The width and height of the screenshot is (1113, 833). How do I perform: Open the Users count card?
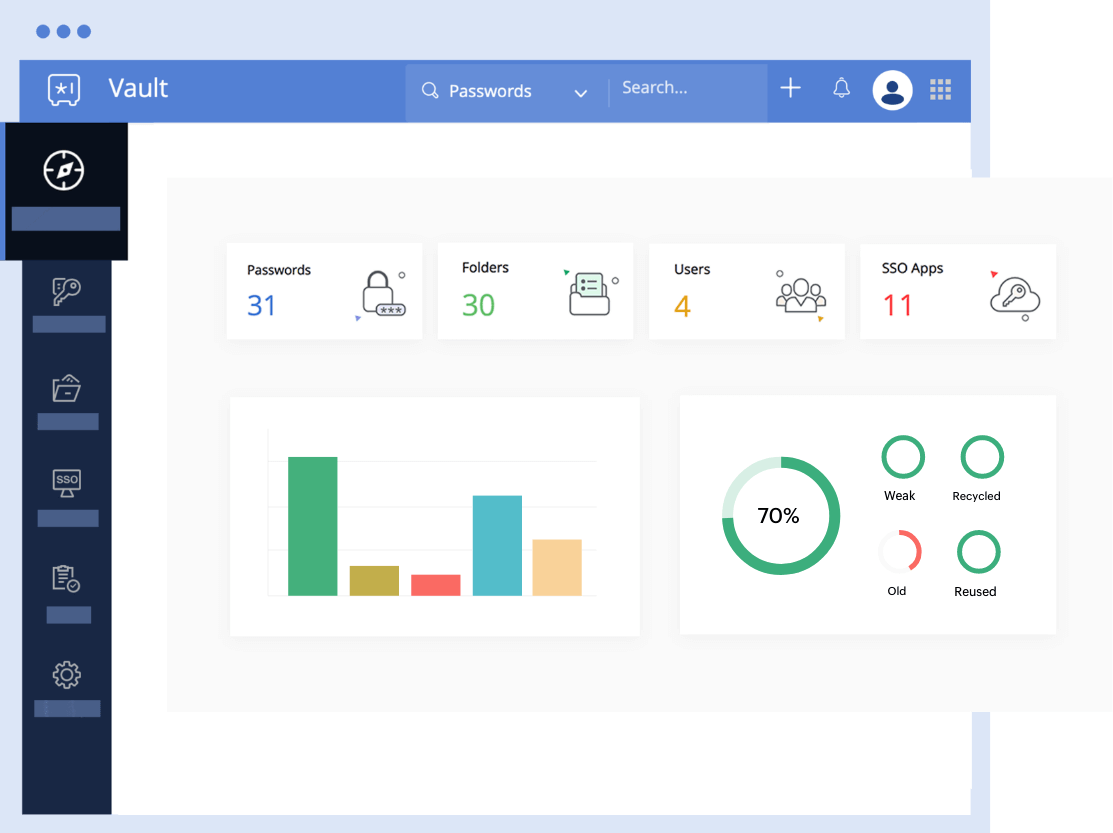[746, 291]
